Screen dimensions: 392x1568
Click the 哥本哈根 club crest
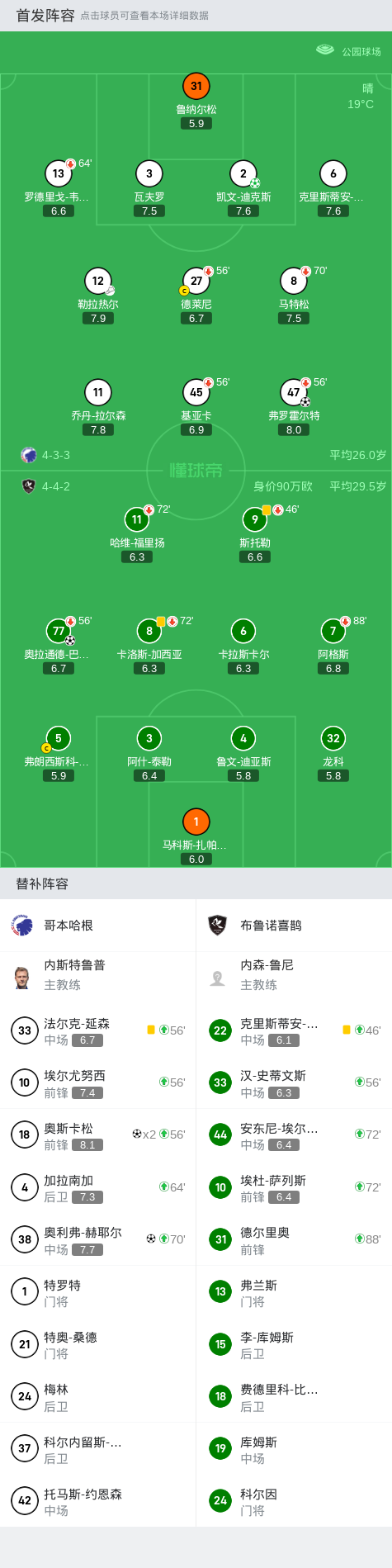click(x=21, y=925)
